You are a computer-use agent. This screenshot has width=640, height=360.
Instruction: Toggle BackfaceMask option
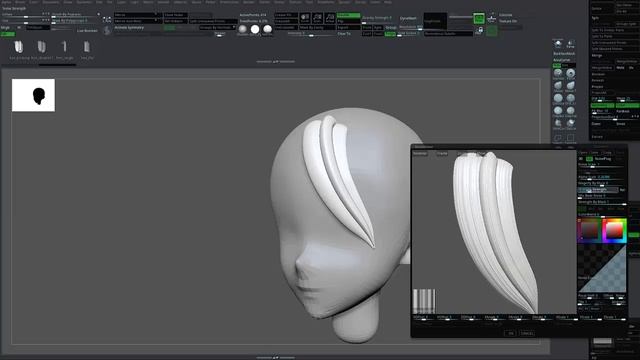click(x=564, y=53)
